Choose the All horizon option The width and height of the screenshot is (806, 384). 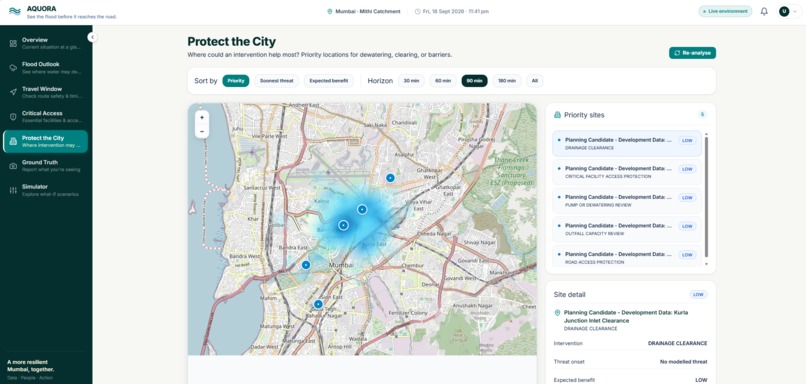[x=535, y=81]
